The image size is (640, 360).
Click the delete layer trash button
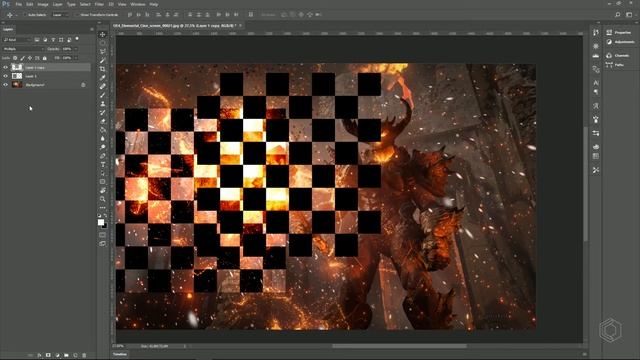click(84, 356)
